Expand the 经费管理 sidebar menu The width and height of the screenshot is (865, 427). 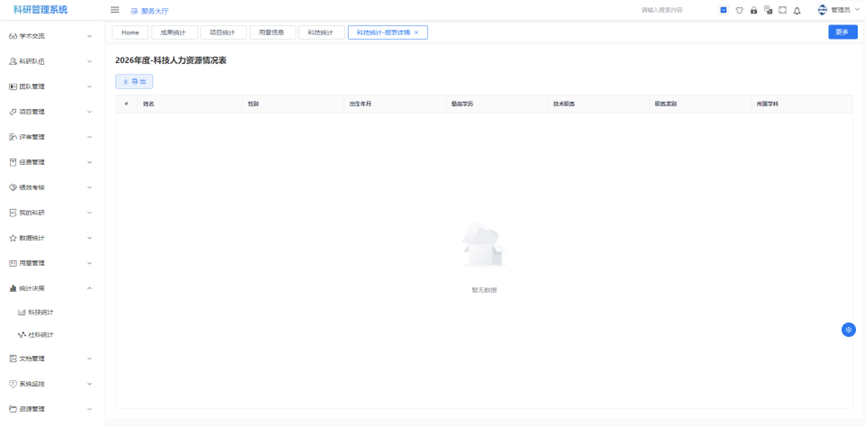click(x=50, y=162)
